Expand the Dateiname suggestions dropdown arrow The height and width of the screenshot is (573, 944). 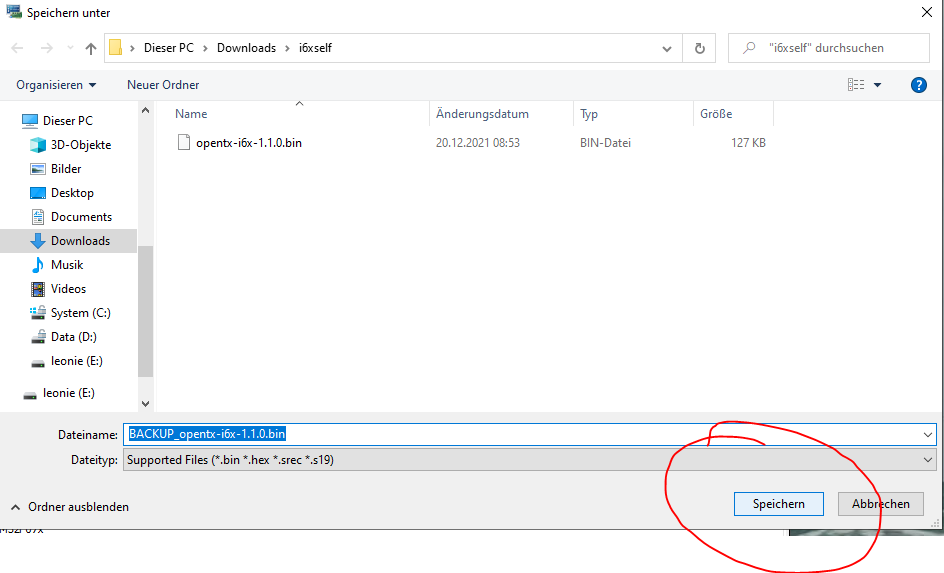click(x=928, y=435)
